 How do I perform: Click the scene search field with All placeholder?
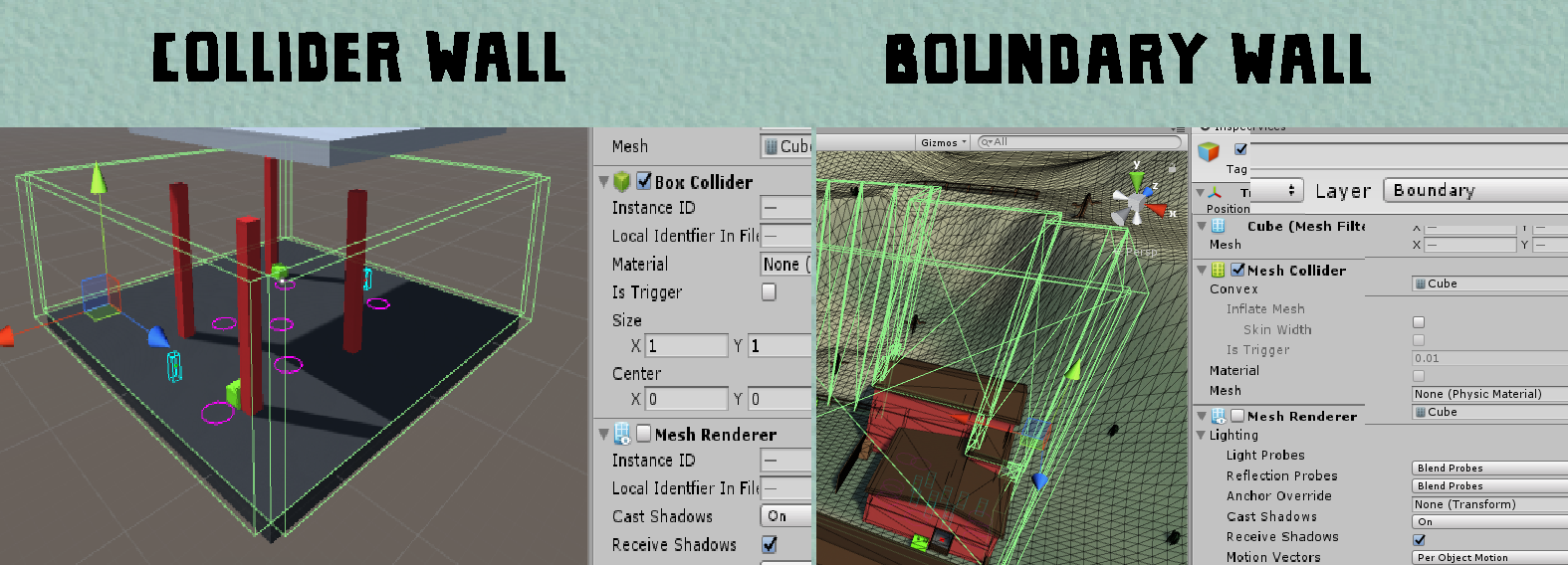point(1079,142)
